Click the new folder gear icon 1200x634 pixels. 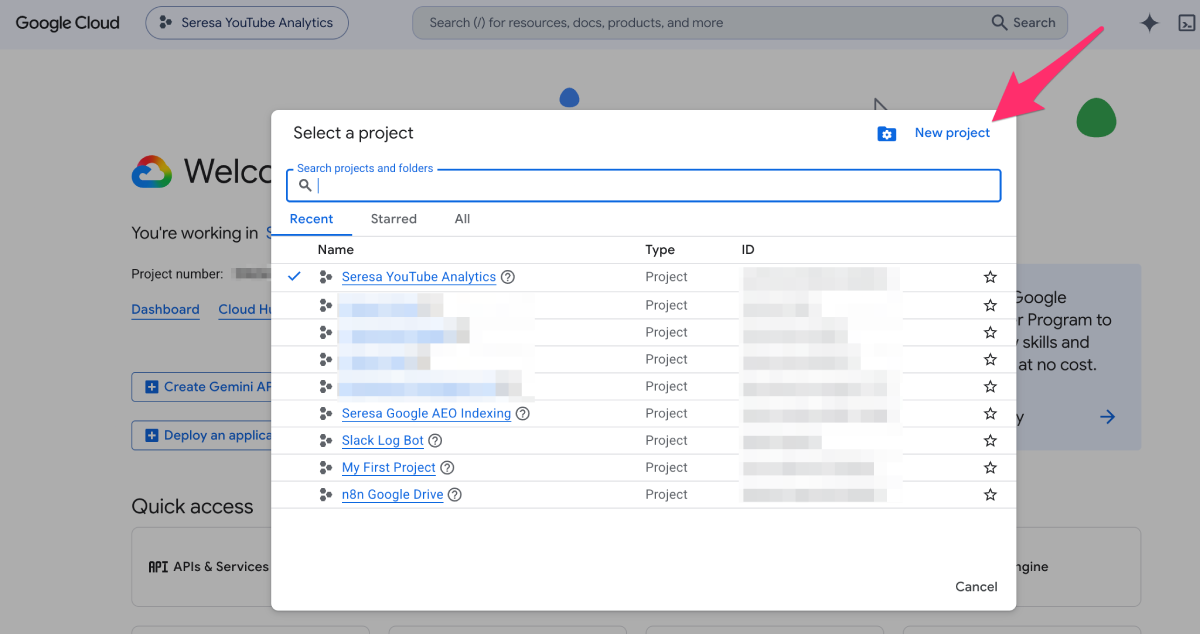[x=887, y=134]
